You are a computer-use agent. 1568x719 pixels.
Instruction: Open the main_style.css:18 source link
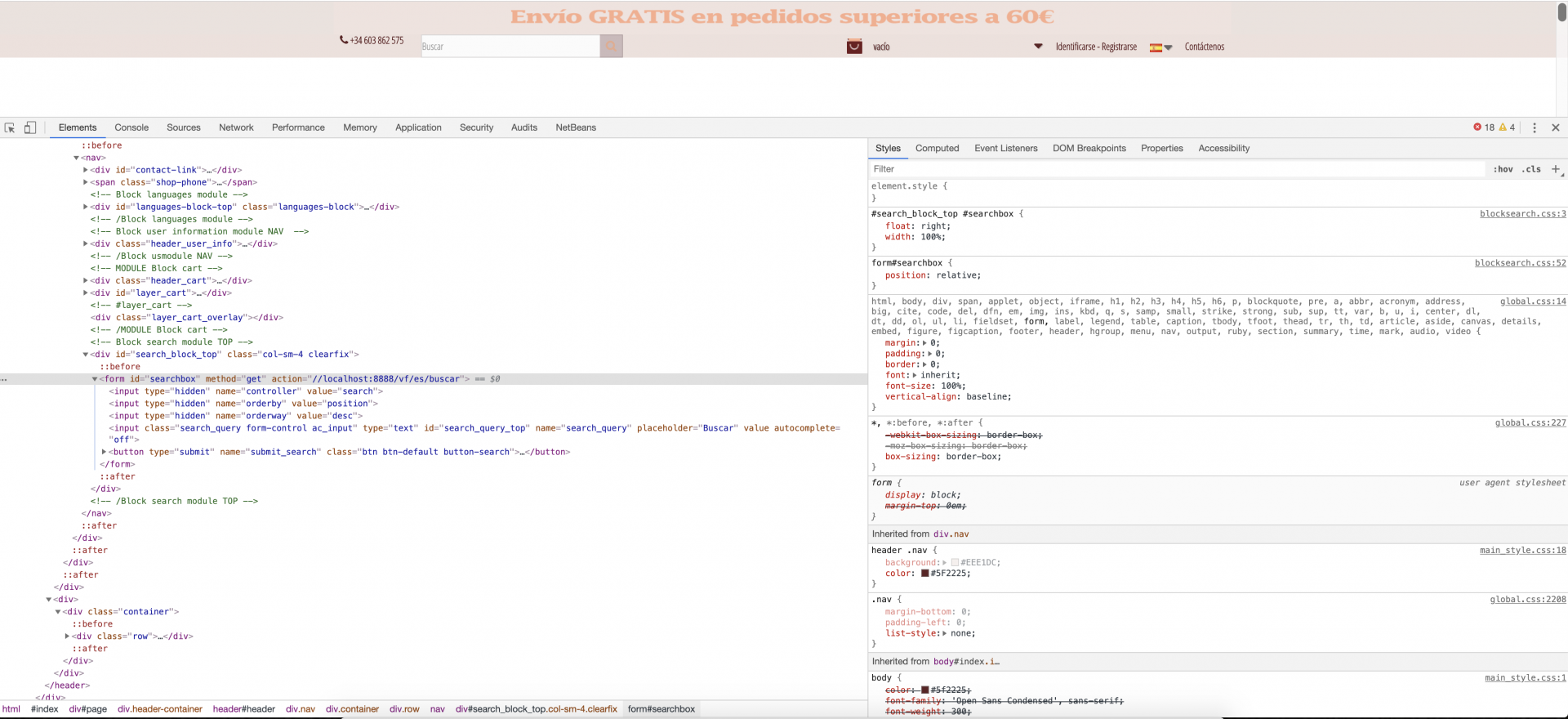(x=1523, y=551)
